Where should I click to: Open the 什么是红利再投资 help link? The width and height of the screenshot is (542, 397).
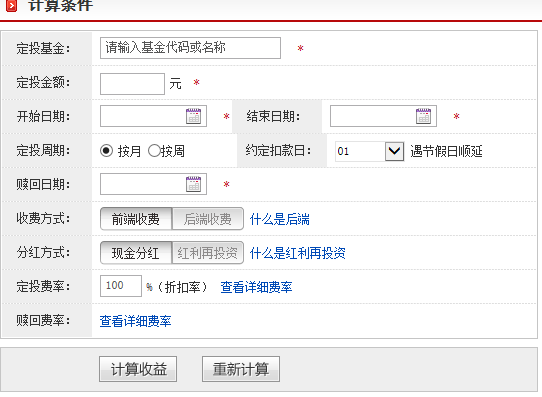(298, 253)
